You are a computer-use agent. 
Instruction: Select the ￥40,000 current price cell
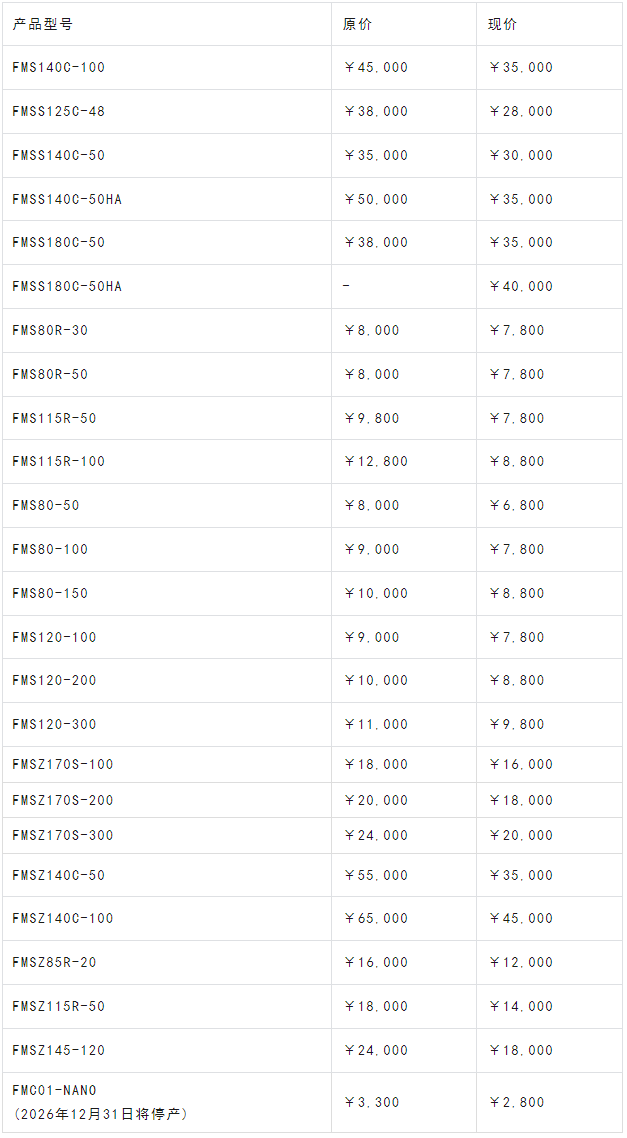click(520, 286)
